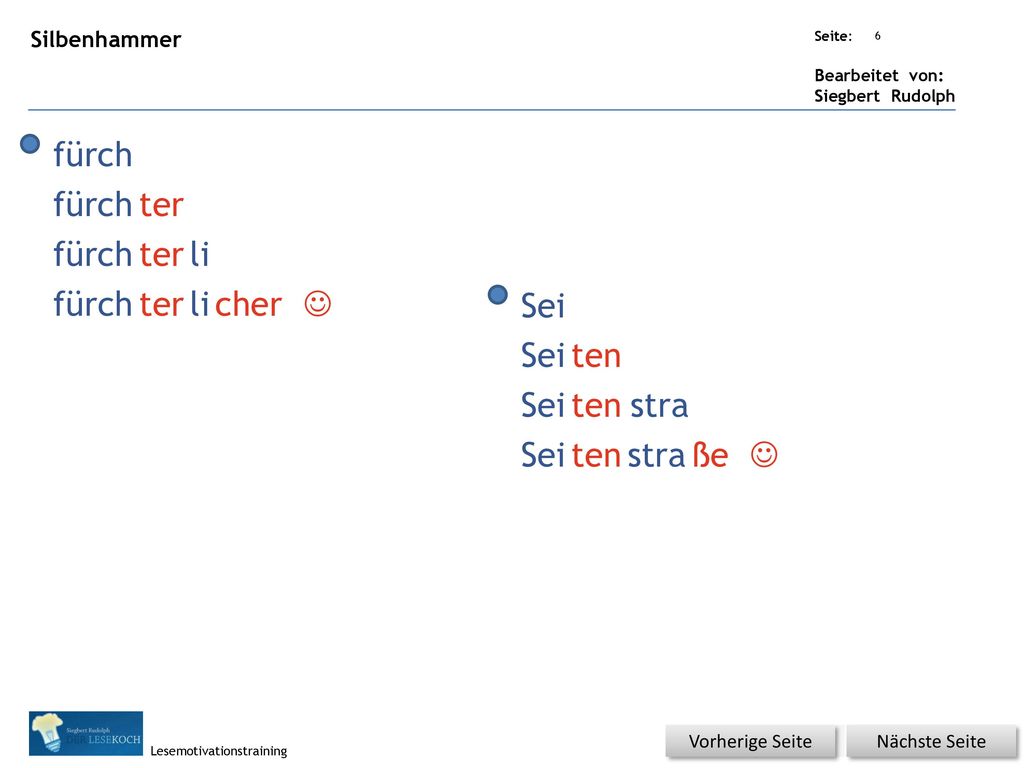Go back with Vorherige Seite button

coord(750,742)
